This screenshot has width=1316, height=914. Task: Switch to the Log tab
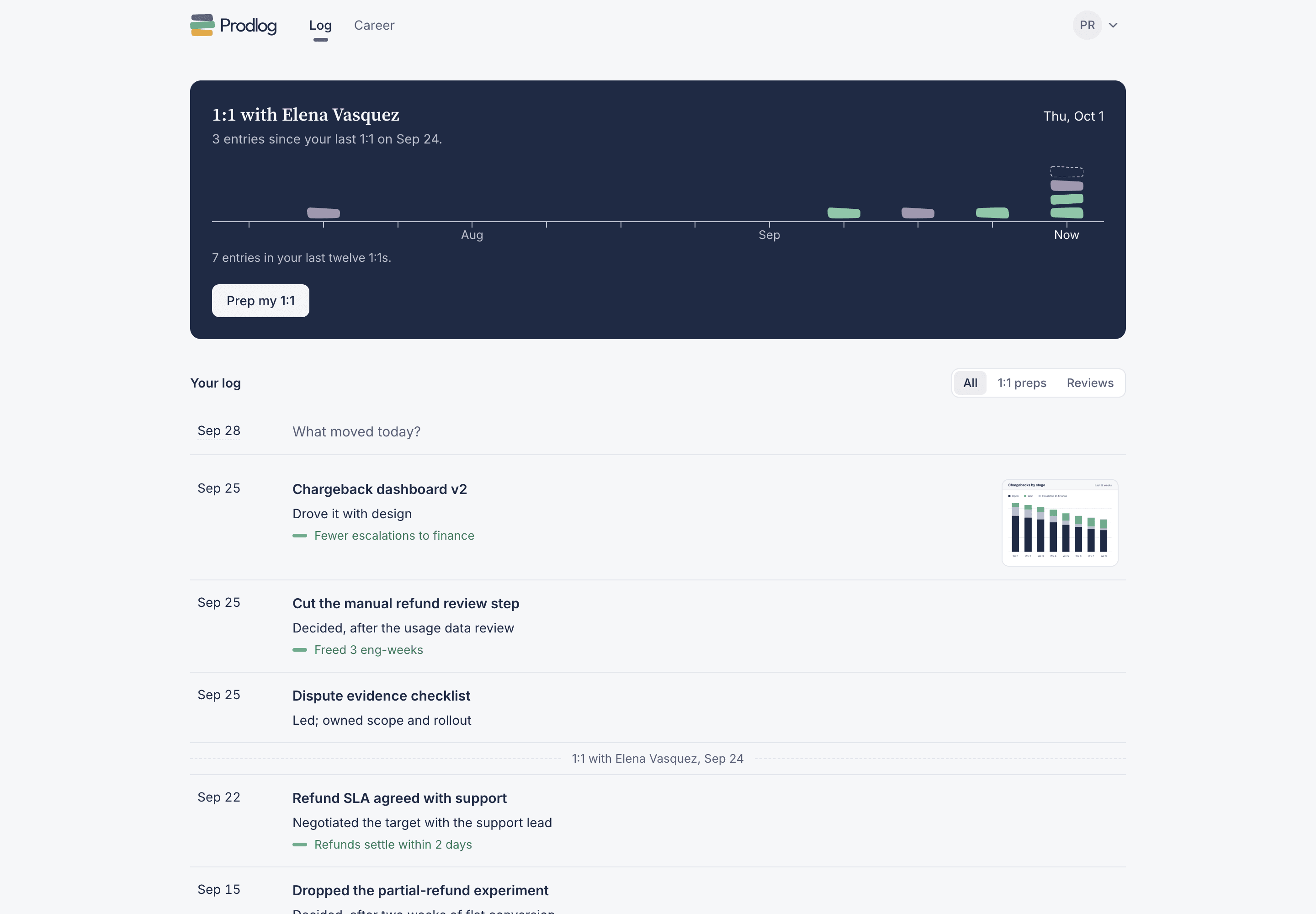tap(320, 25)
